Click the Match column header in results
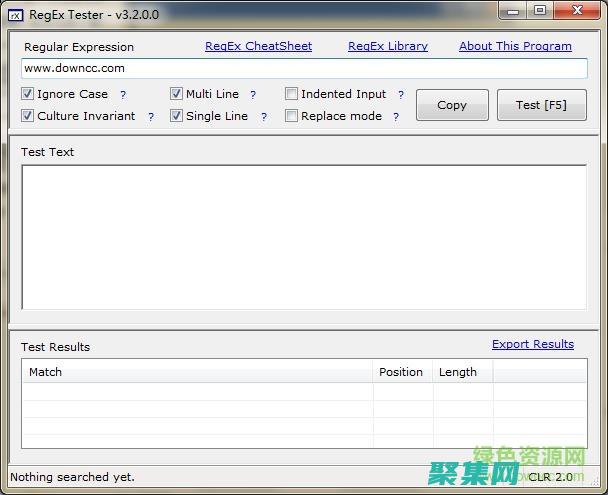 (197, 372)
